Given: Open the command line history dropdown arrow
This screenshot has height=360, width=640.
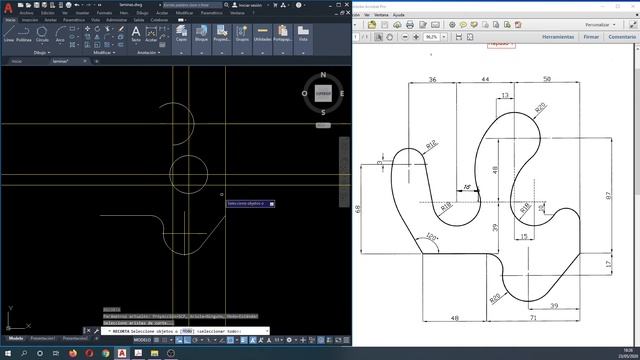Looking at the screenshot, I should tap(267, 331).
